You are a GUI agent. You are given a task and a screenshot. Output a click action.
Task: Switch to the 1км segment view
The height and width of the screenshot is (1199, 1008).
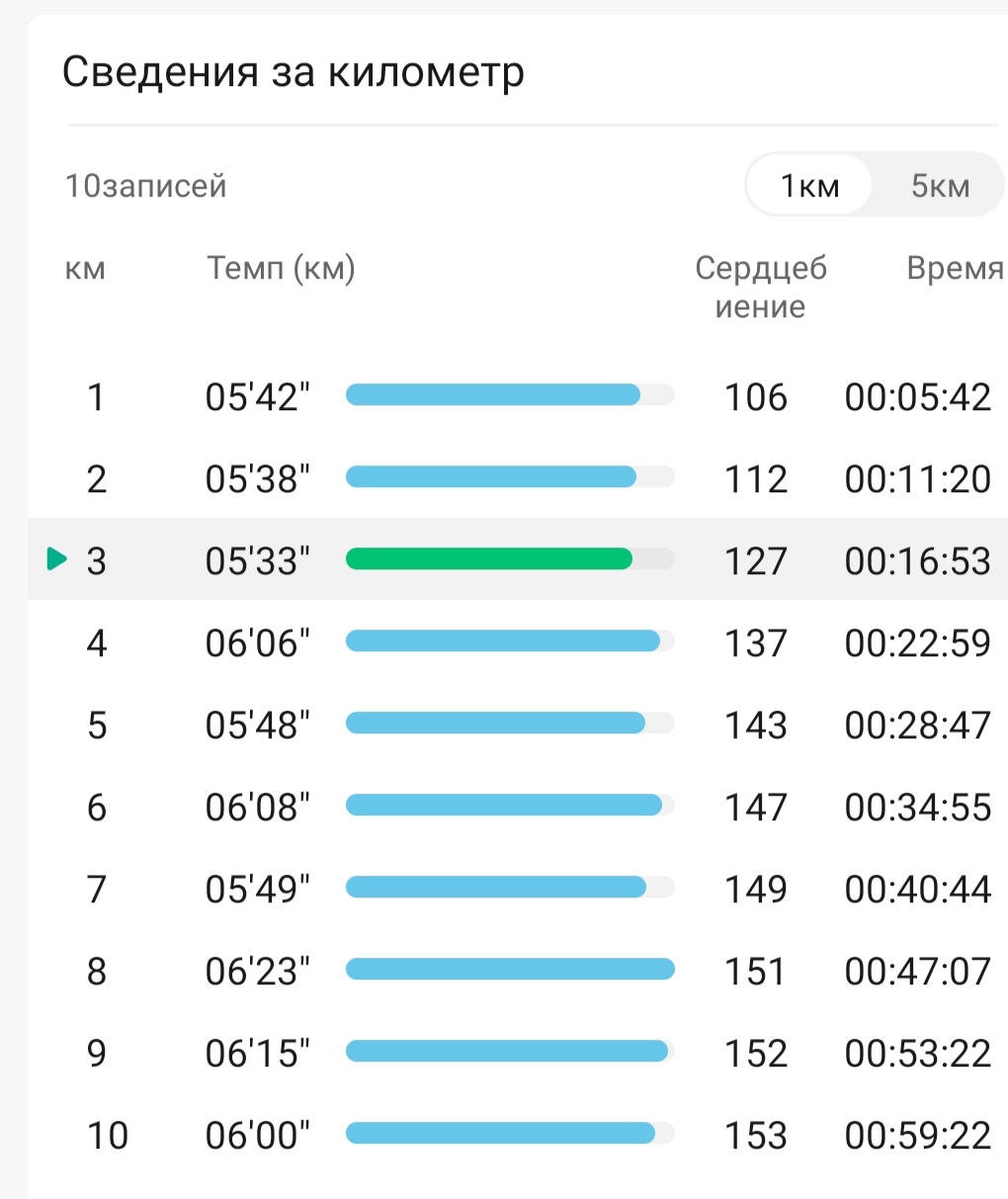809,185
